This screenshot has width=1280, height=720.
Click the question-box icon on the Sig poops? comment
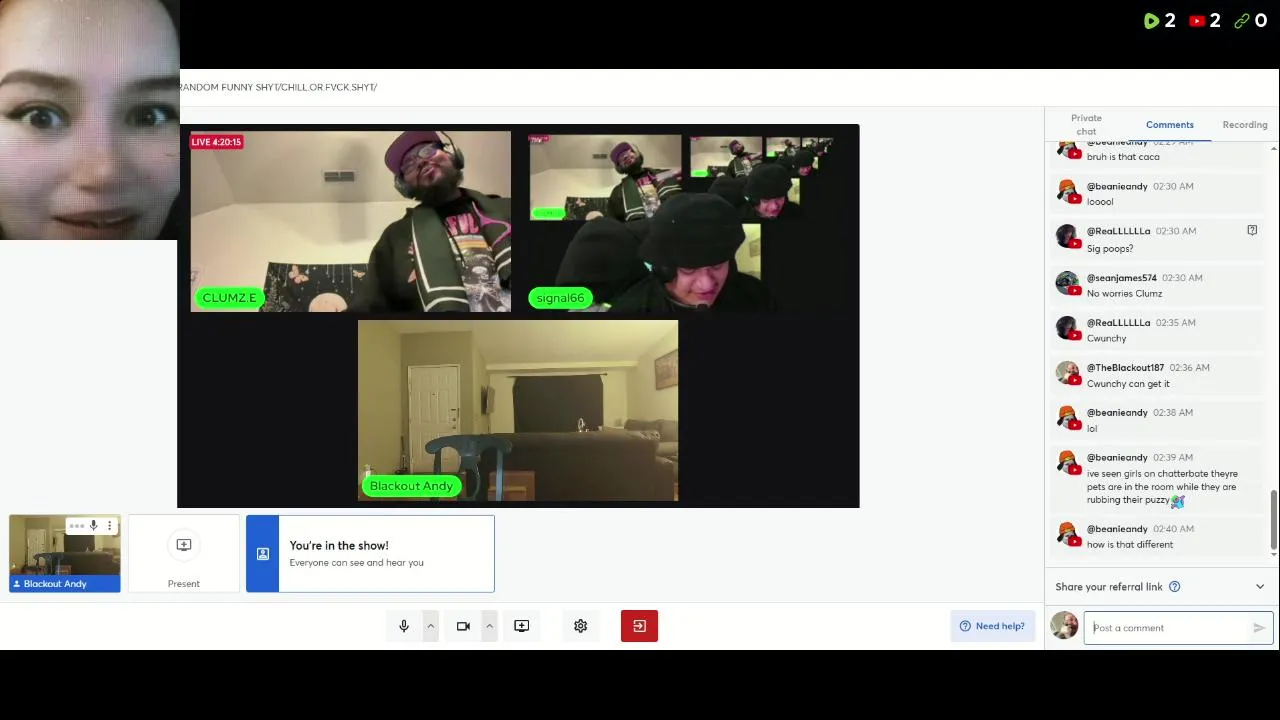click(1252, 231)
